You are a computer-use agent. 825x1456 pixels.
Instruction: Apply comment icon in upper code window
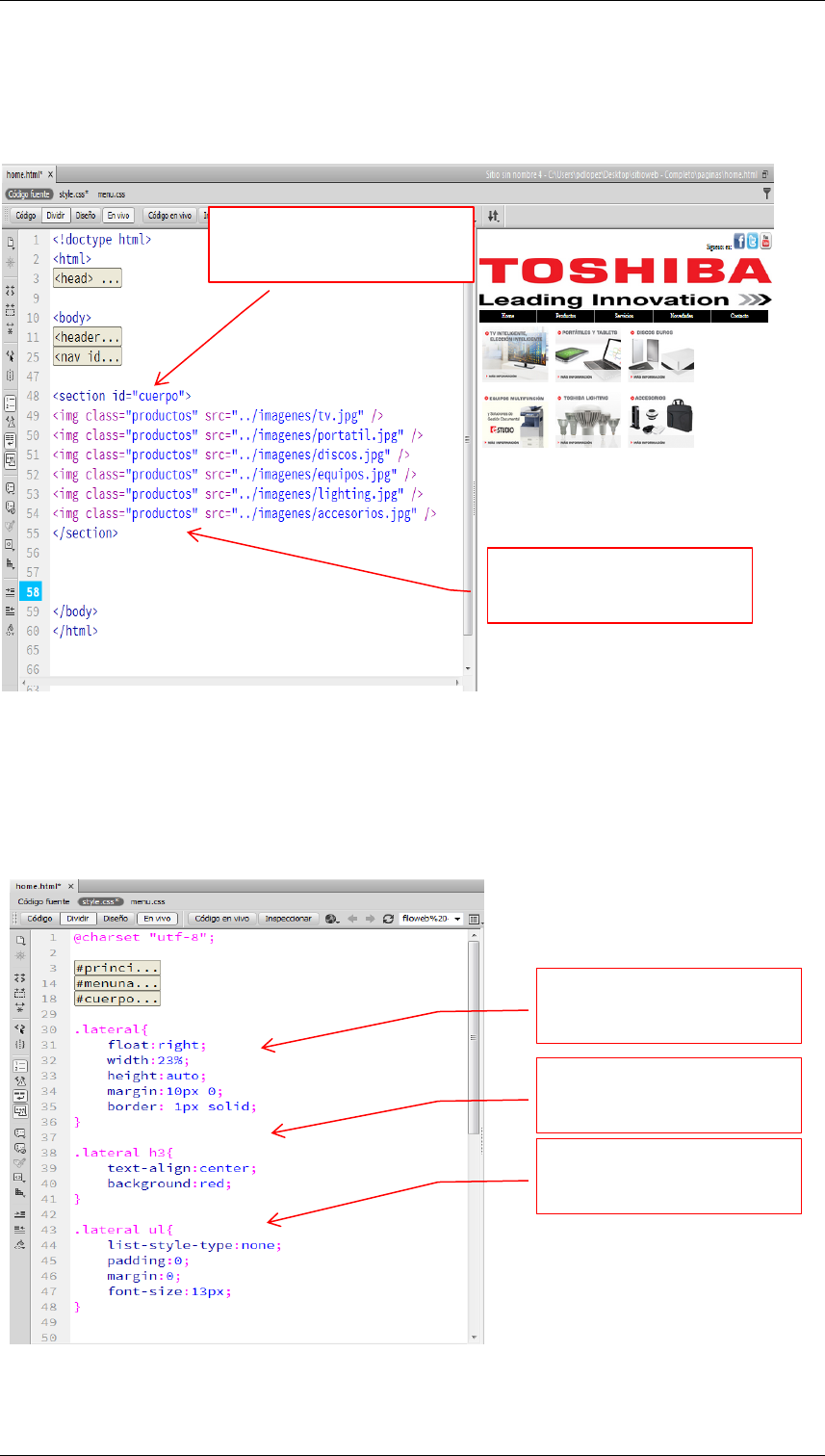coord(11,487)
